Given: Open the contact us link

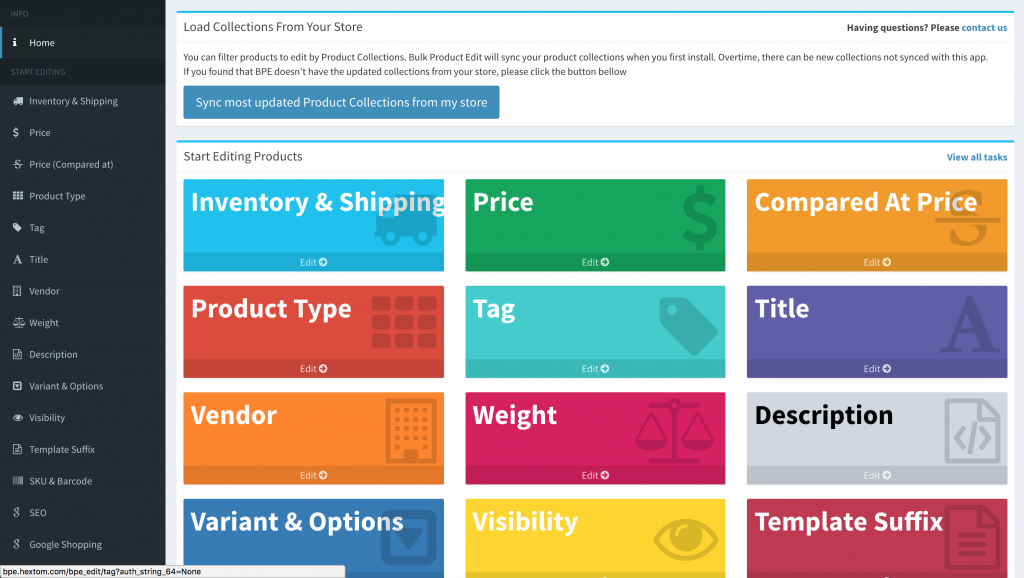Looking at the screenshot, I should click(984, 27).
